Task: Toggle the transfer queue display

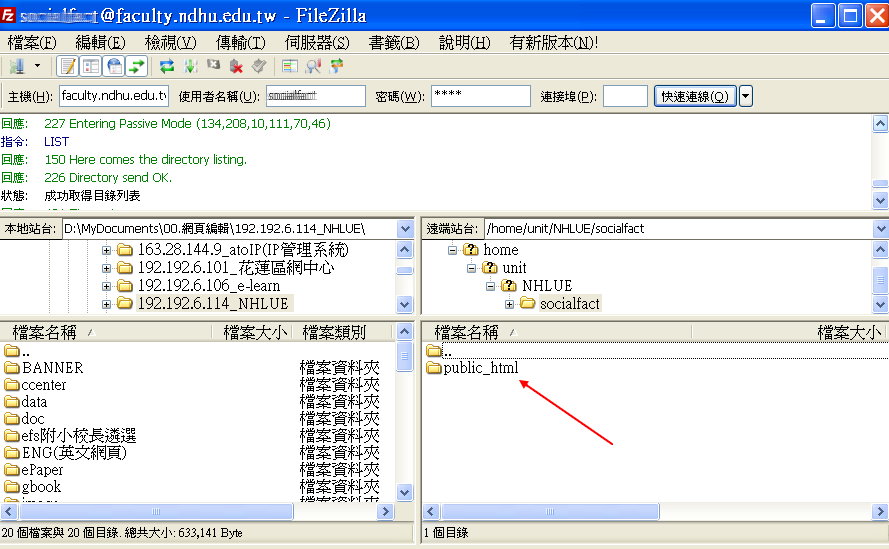Action: pyautogui.click(x=137, y=66)
